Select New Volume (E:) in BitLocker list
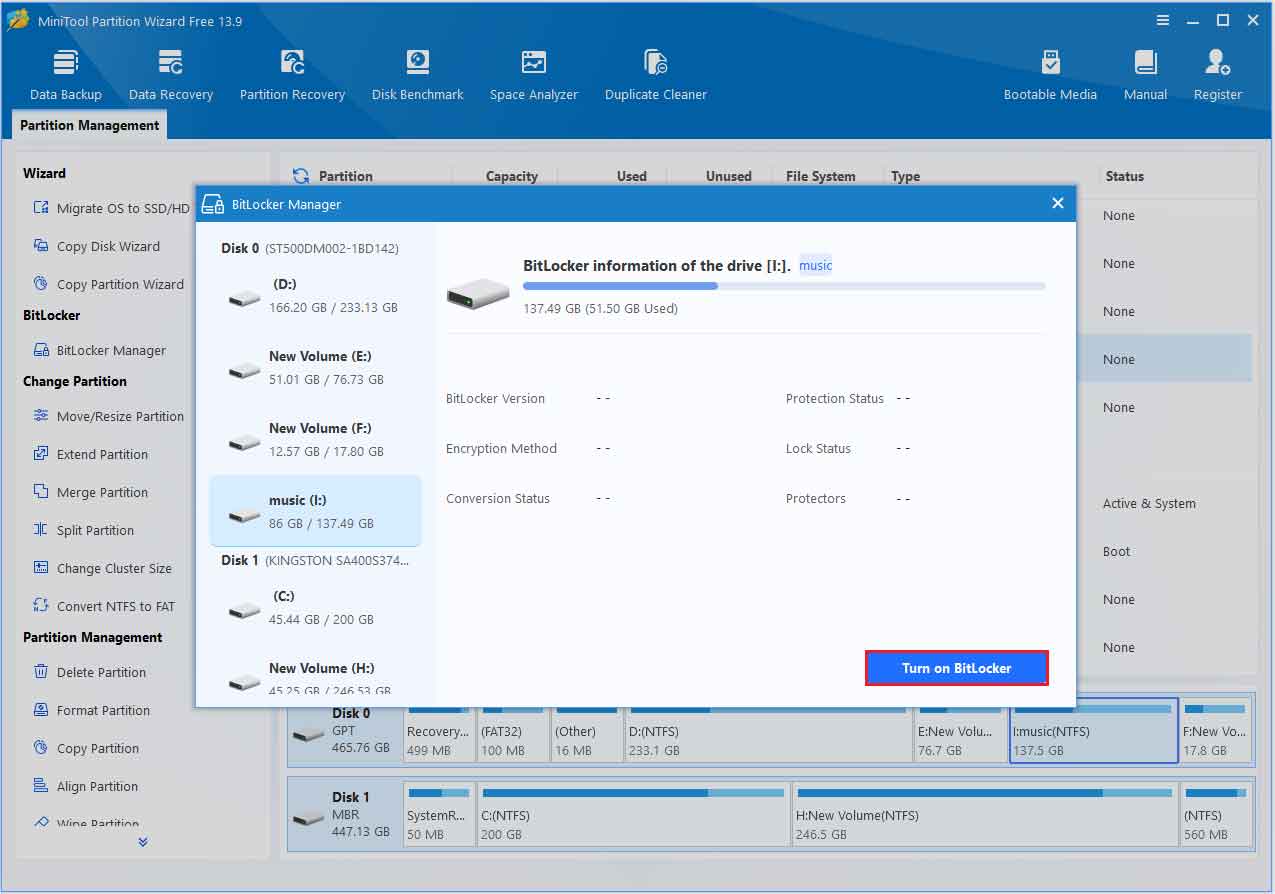 coord(316,367)
